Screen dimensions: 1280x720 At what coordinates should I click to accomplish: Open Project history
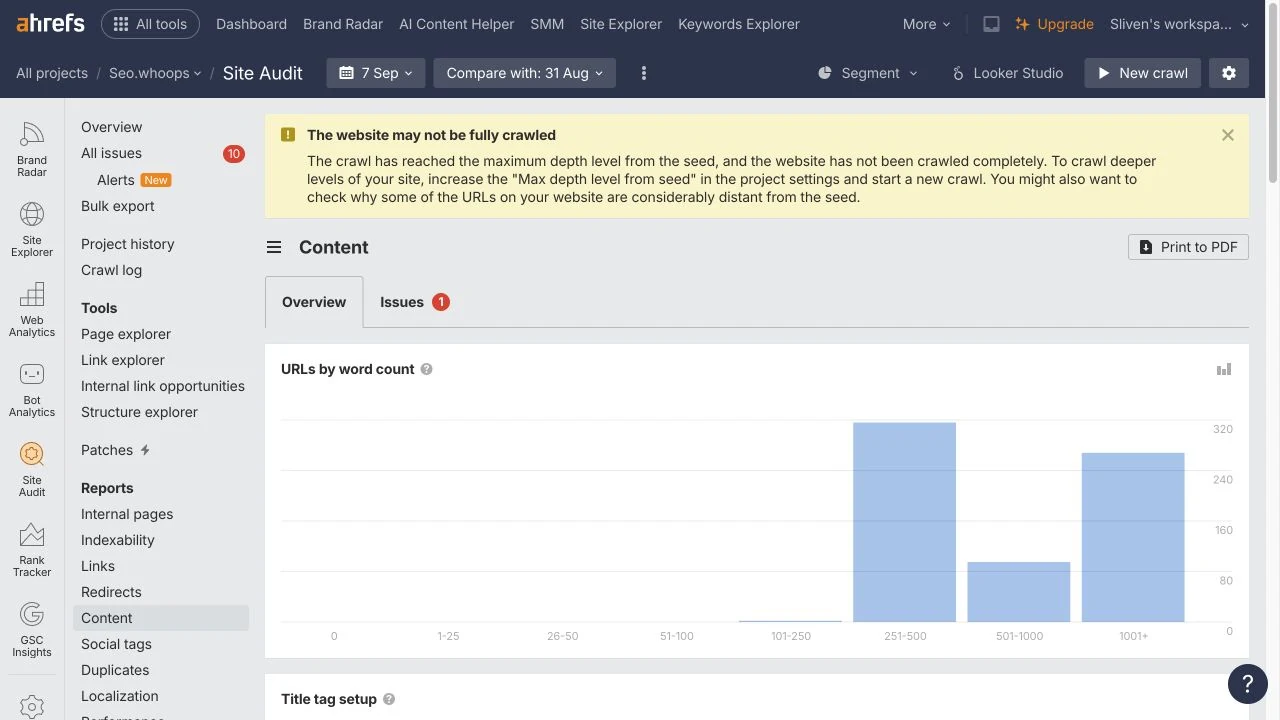click(128, 244)
